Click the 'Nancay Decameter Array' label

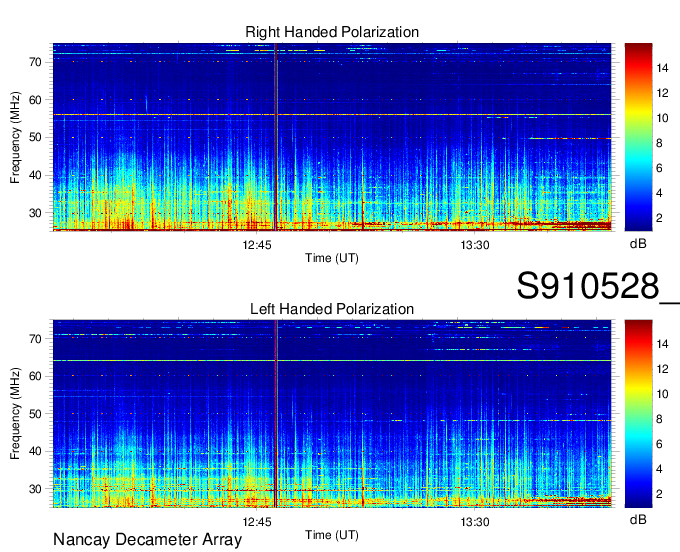point(147,540)
